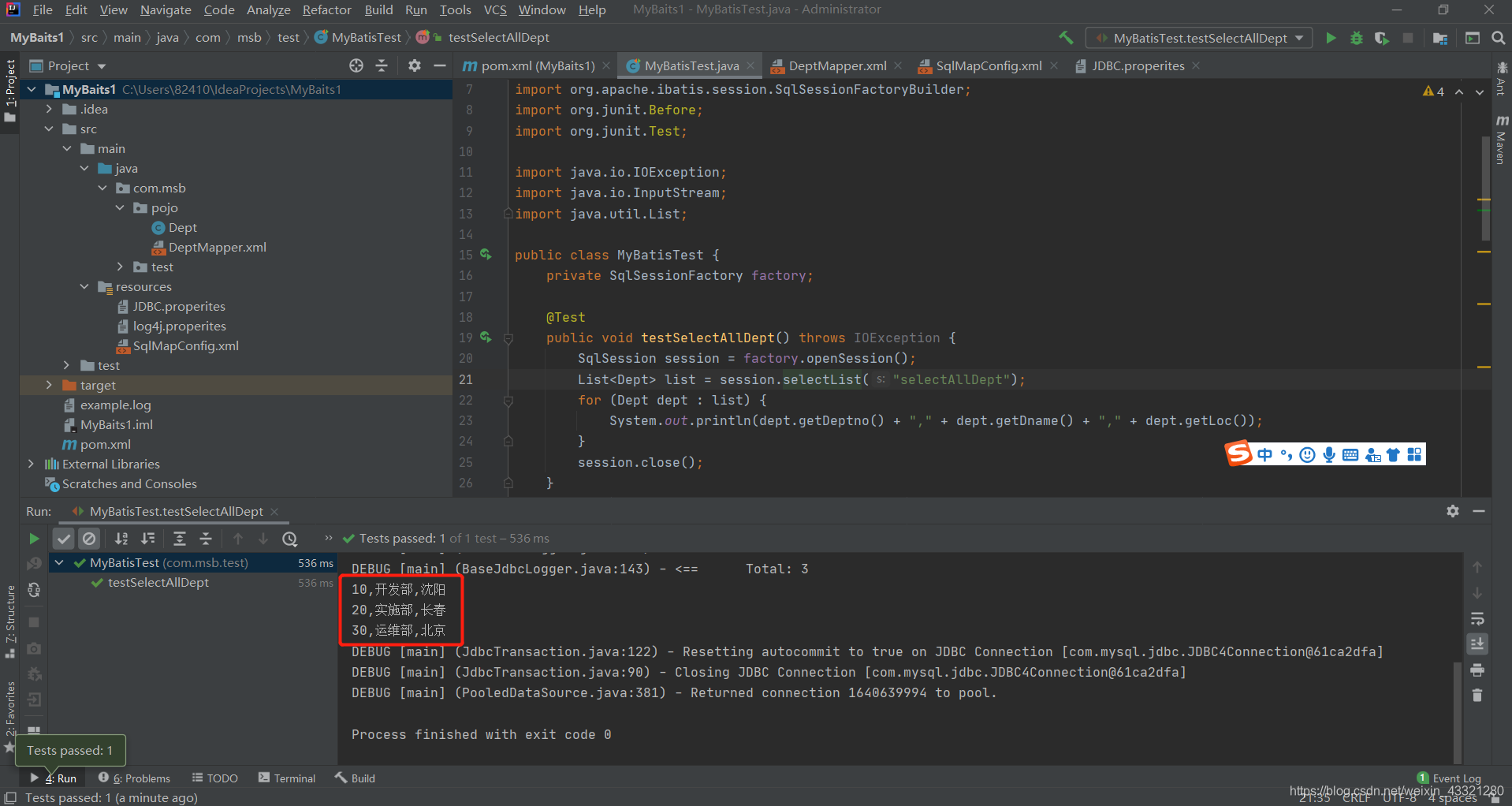Open Project panel settings gear
Viewport: 1512px width, 806px height.
(415, 65)
